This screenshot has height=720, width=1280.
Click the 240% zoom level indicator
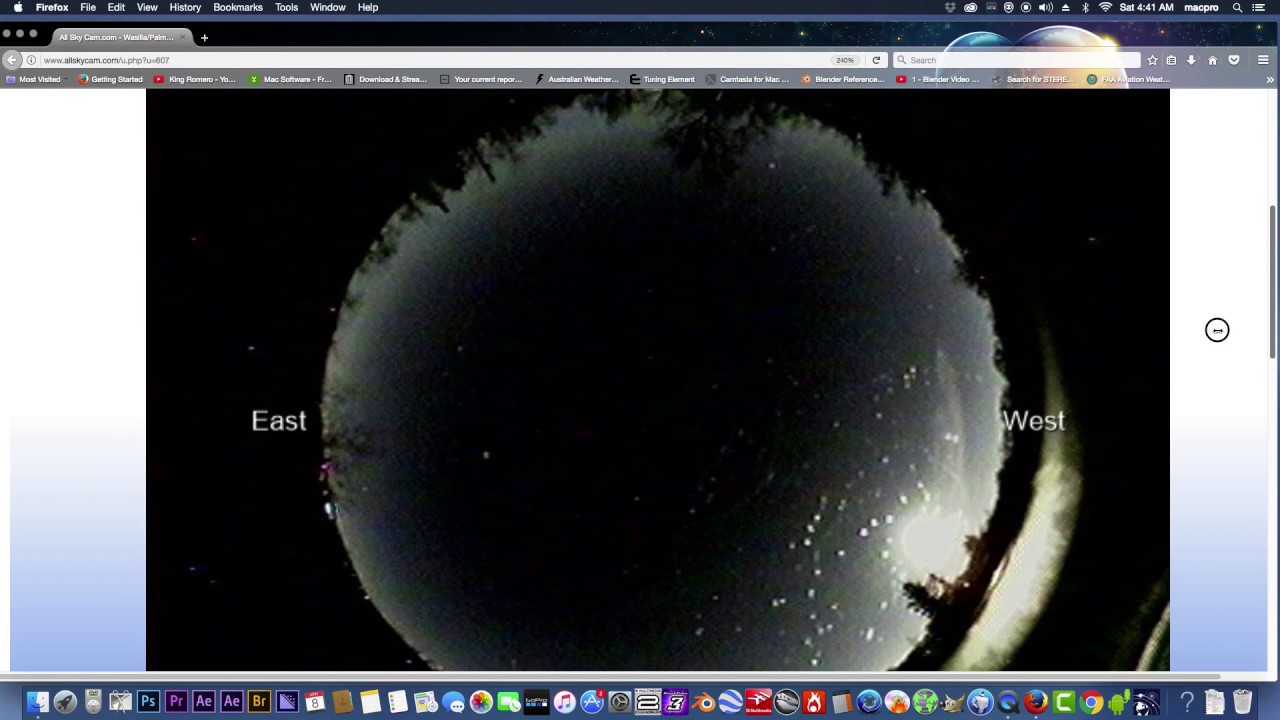click(845, 60)
